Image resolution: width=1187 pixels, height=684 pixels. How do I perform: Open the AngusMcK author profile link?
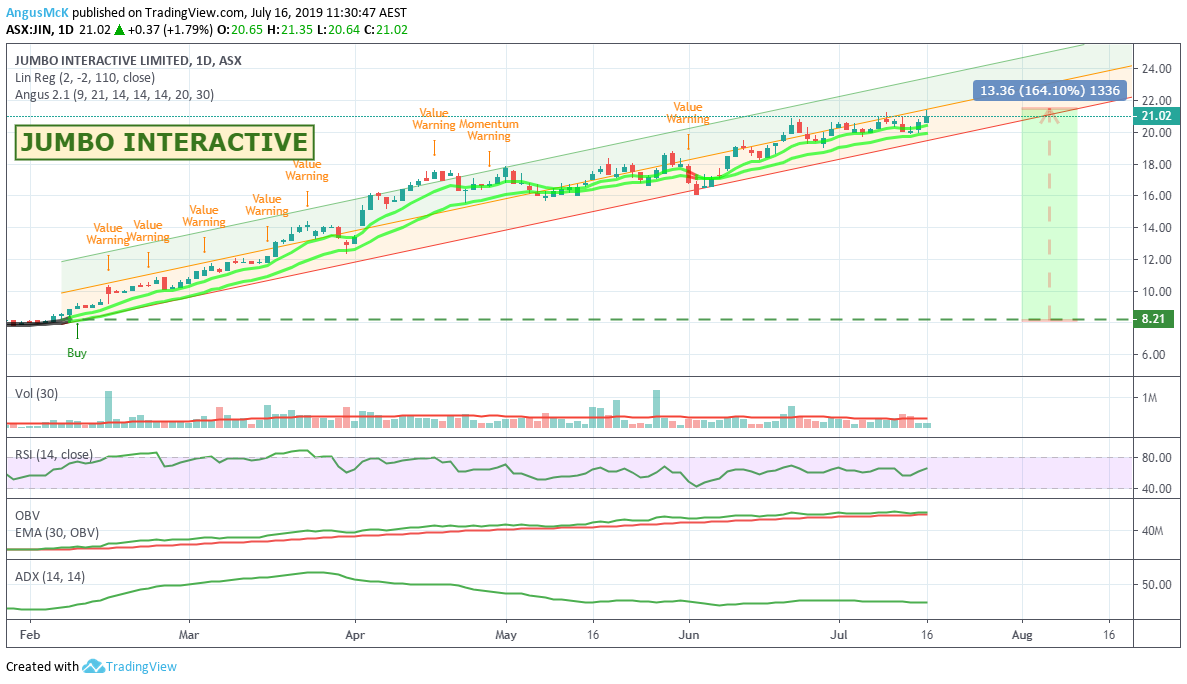[x=38, y=12]
